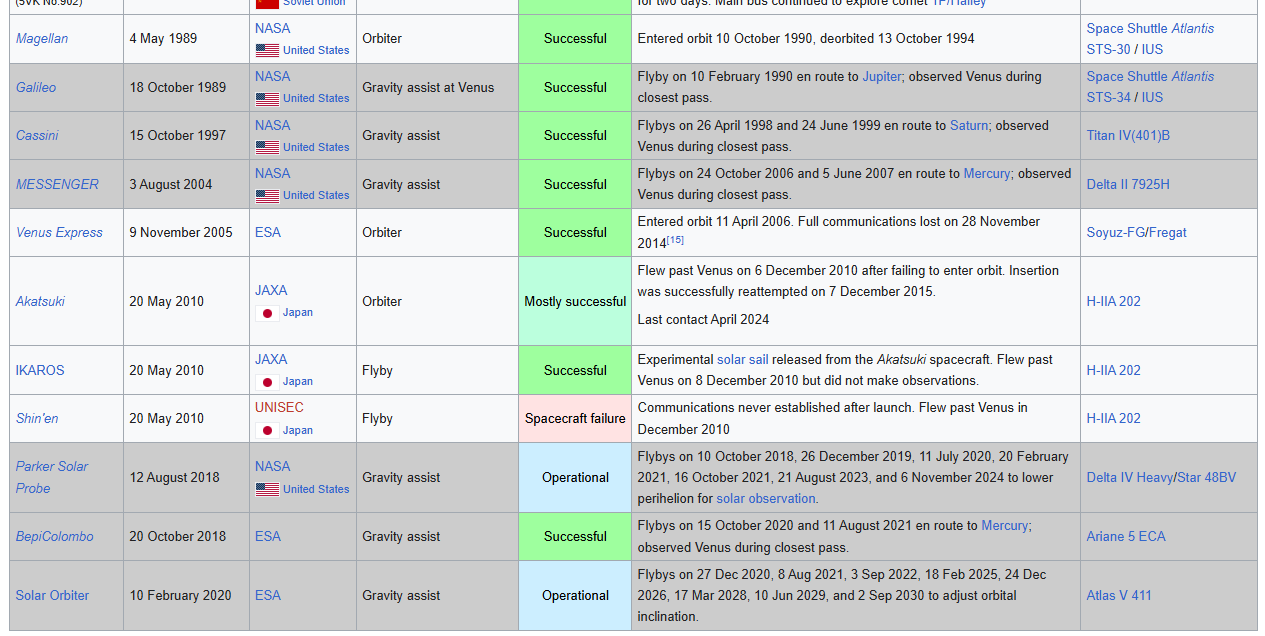The width and height of the screenshot is (1265, 636).
Task: Open Mercury link in BepiColombo description
Action: pos(1005,525)
